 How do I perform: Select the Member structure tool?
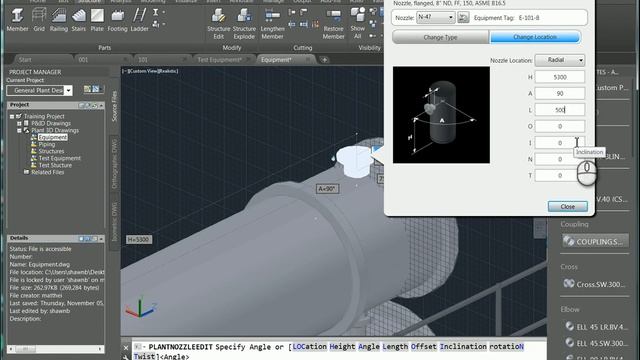pos(17,20)
